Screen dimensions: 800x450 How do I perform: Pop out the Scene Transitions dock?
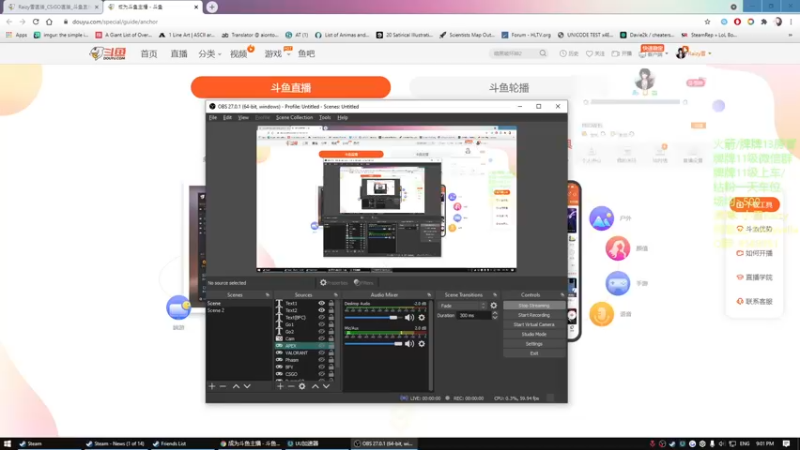495,295
